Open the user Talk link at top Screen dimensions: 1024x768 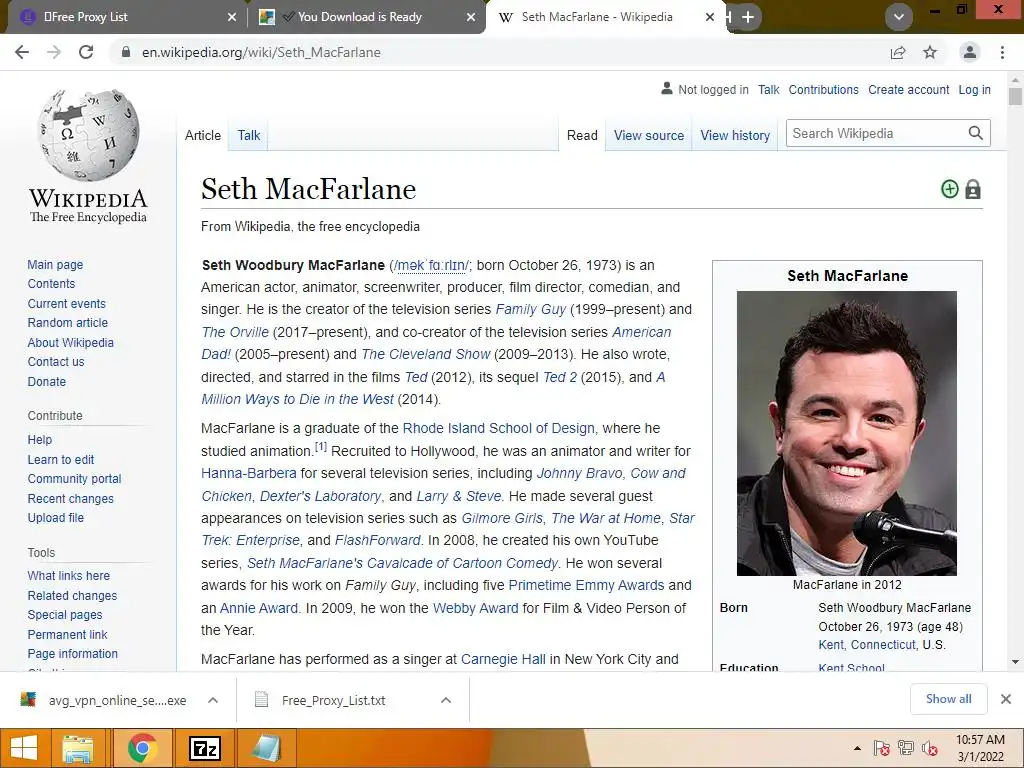click(769, 89)
